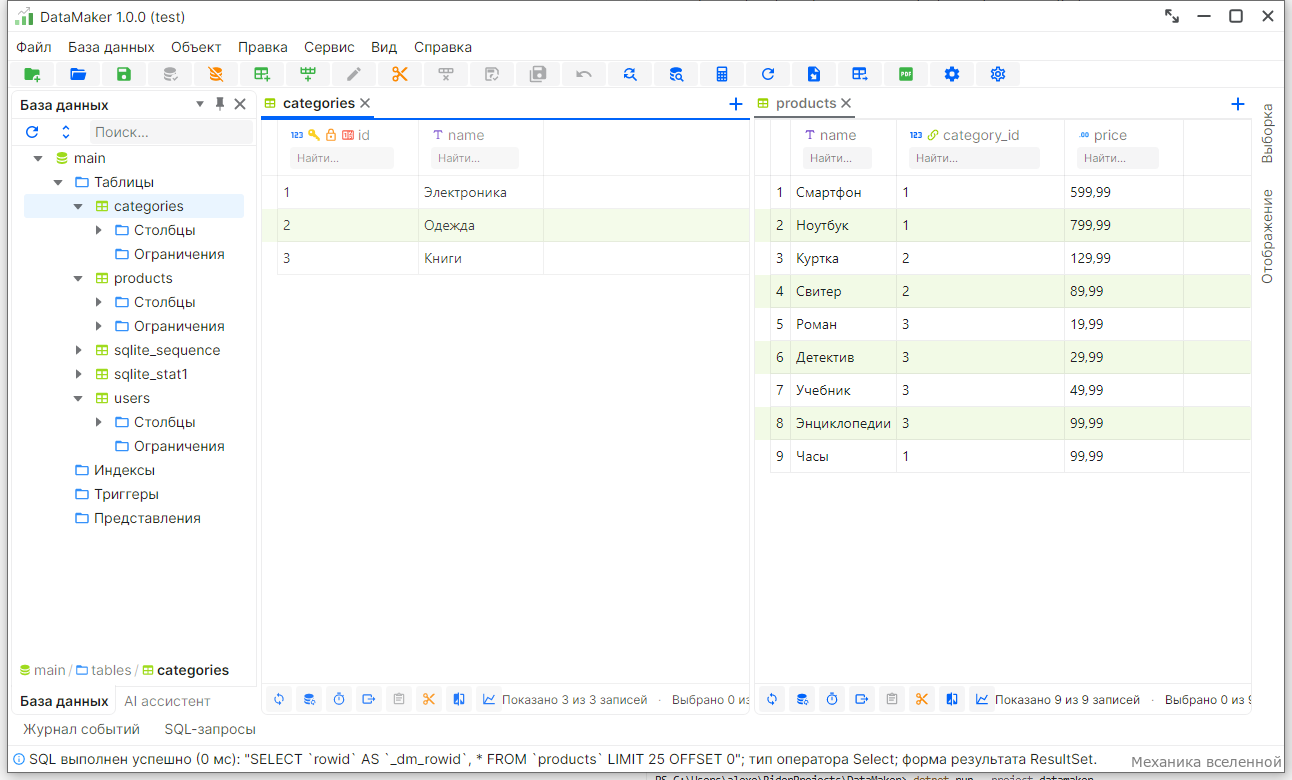This screenshot has width=1292, height=780.
Task: Focus the Поиск search field in sidebar
Action: pyautogui.click(x=171, y=132)
